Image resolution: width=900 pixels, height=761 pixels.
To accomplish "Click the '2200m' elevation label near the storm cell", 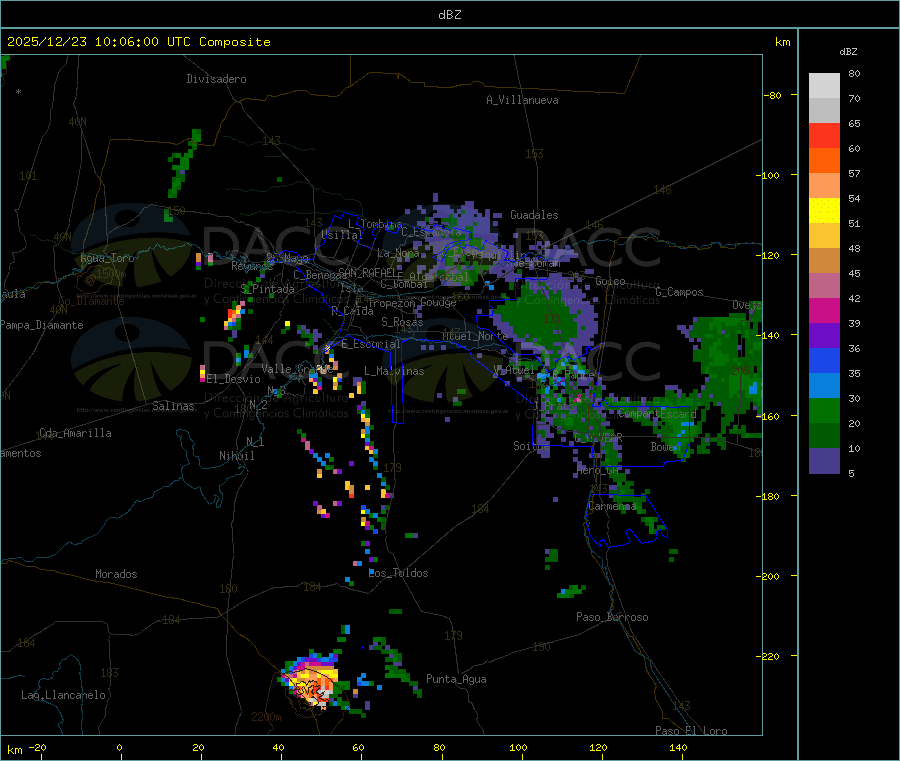I will pyautogui.click(x=266, y=717).
